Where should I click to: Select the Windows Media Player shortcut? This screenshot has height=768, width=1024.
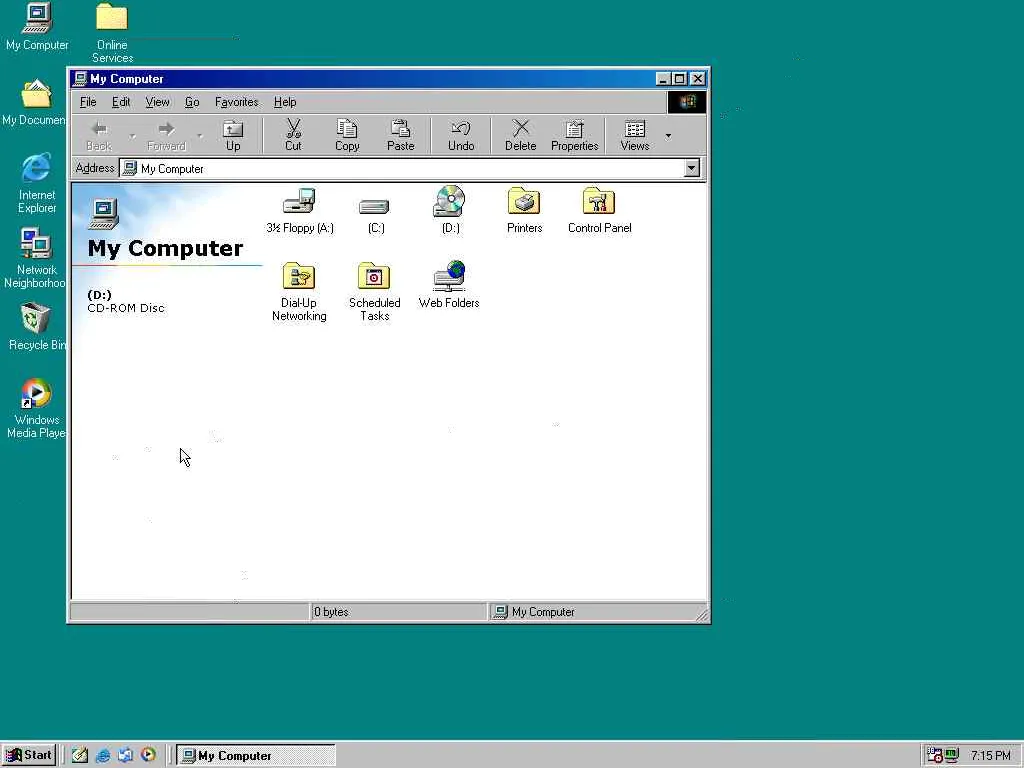36,408
